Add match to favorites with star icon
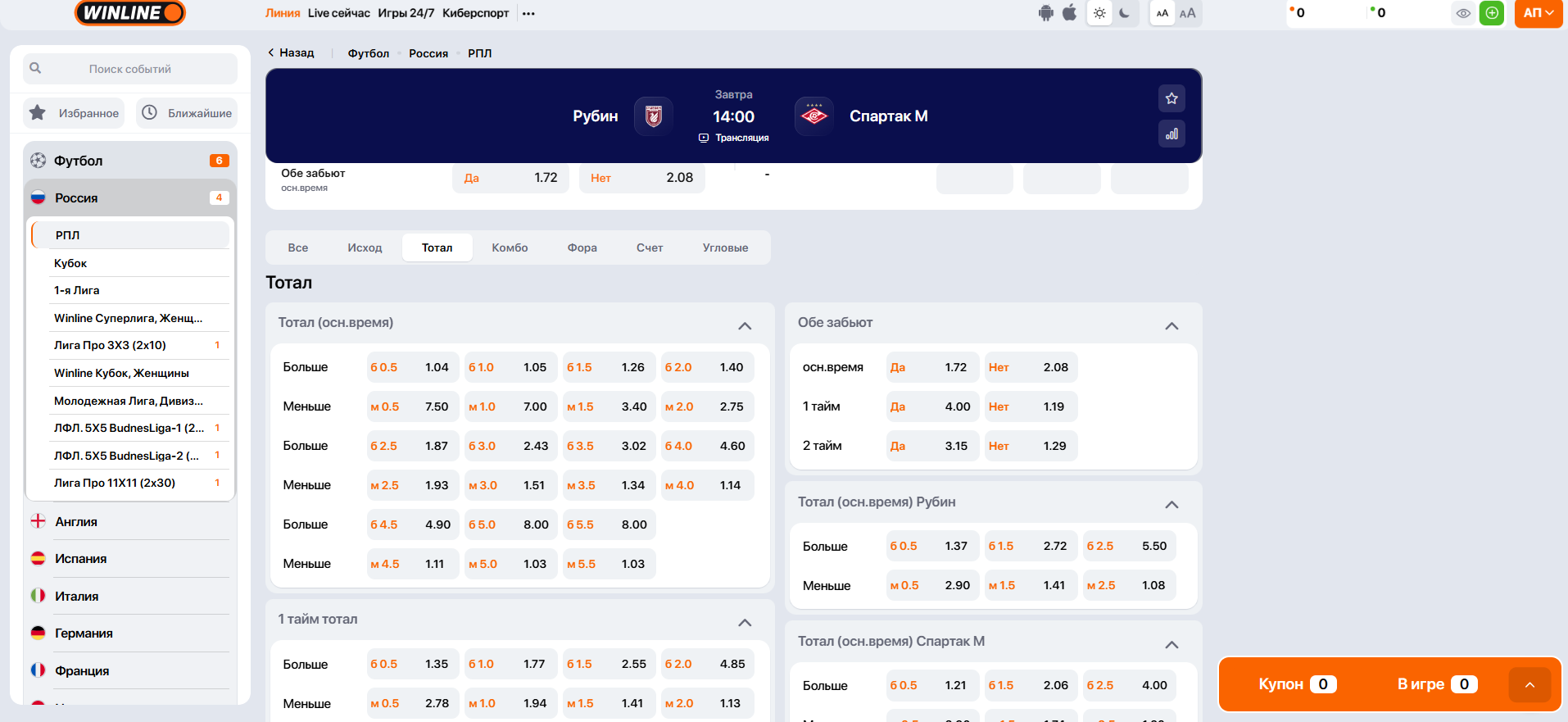 pos(1171,98)
